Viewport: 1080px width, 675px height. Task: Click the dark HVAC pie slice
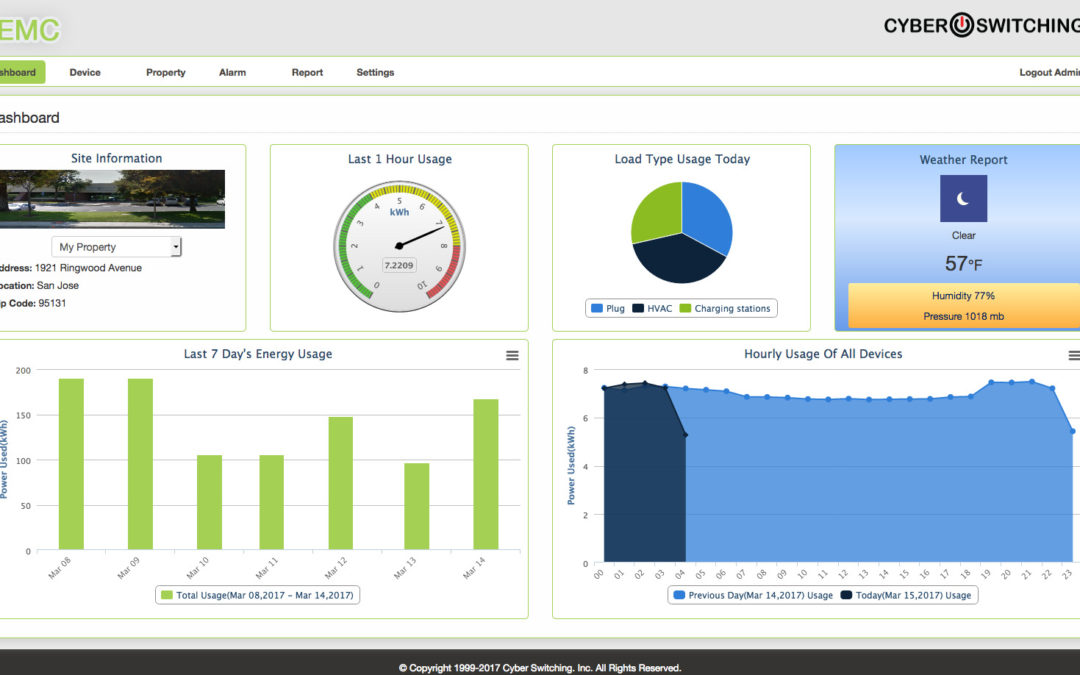coord(678,260)
